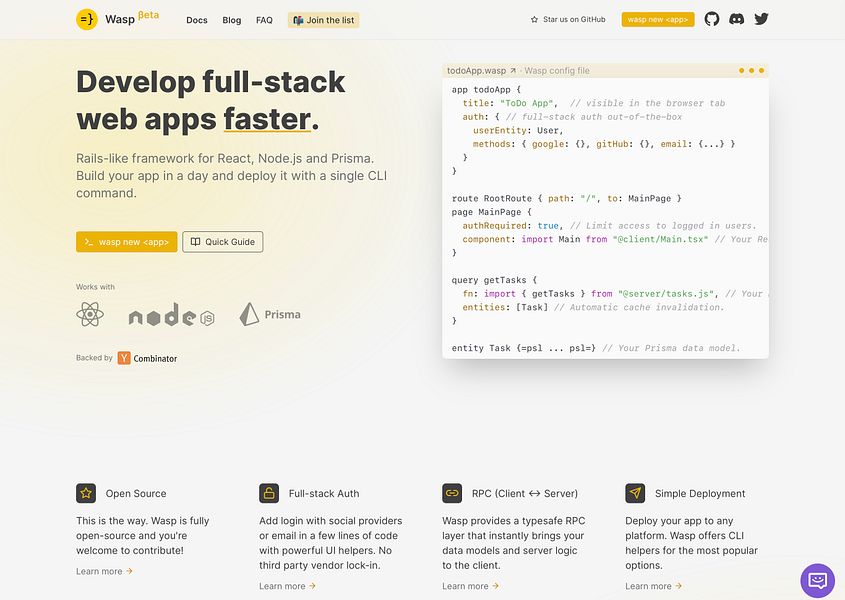Click the Full-stack Auth lock icon
Screen dimensions: 845x600
tap(269, 493)
